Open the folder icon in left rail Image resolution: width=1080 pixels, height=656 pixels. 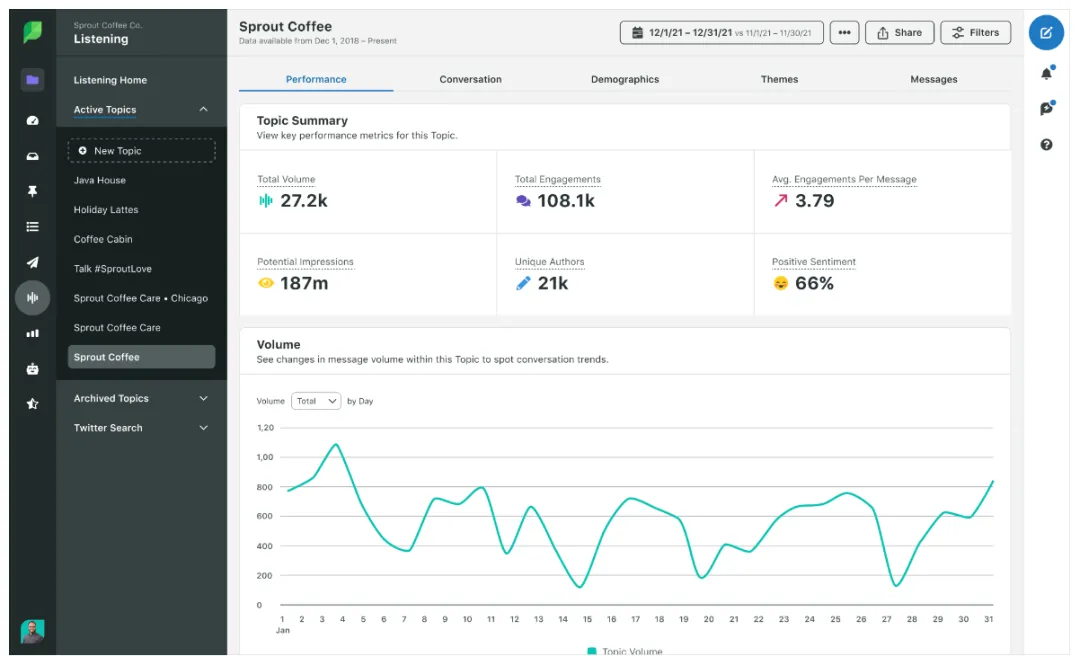coord(32,80)
